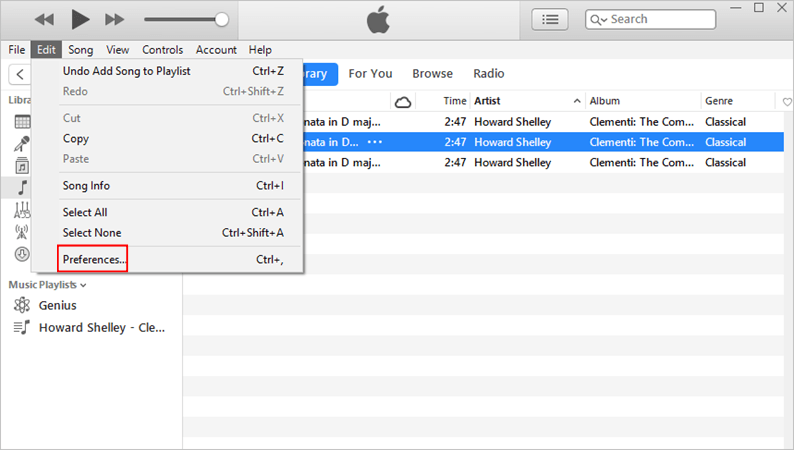The width and height of the screenshot is (794, 450).
Task: Switch to the Browse tab
Action: coord(432,73)
